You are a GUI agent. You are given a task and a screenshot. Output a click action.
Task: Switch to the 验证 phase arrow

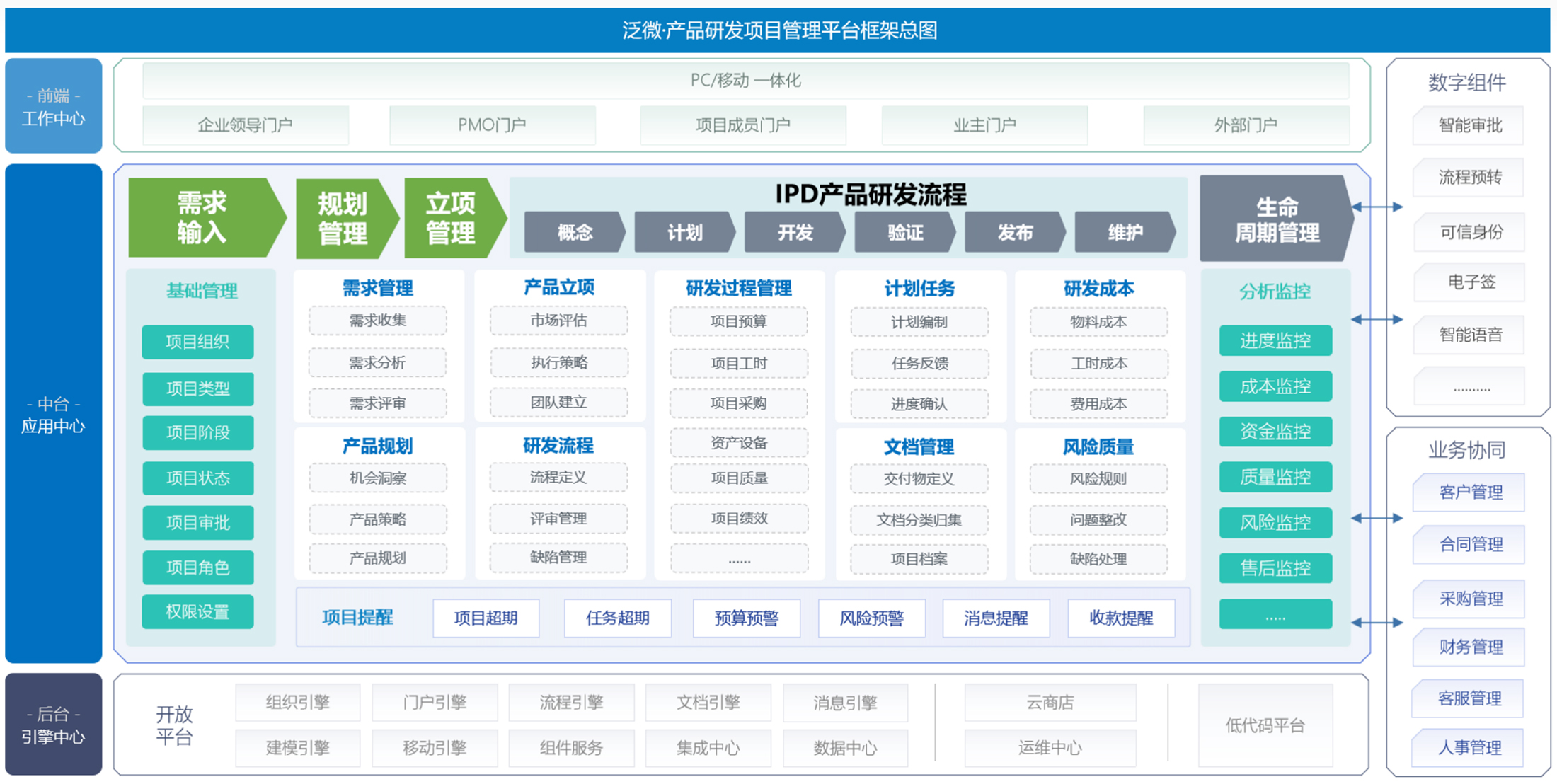point(904,232)
